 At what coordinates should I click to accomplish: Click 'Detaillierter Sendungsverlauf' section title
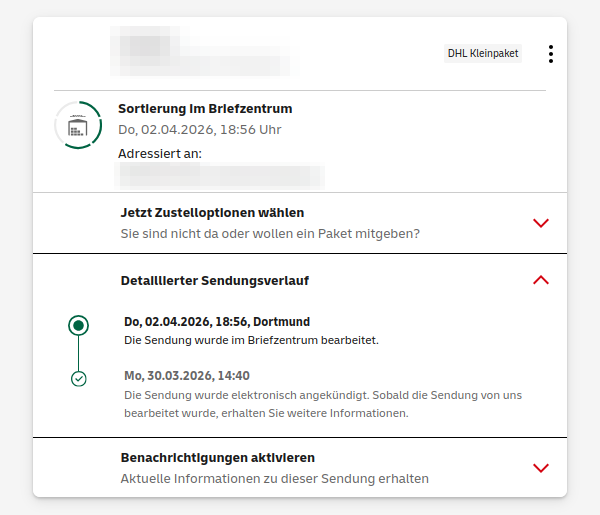coord(214,281)
